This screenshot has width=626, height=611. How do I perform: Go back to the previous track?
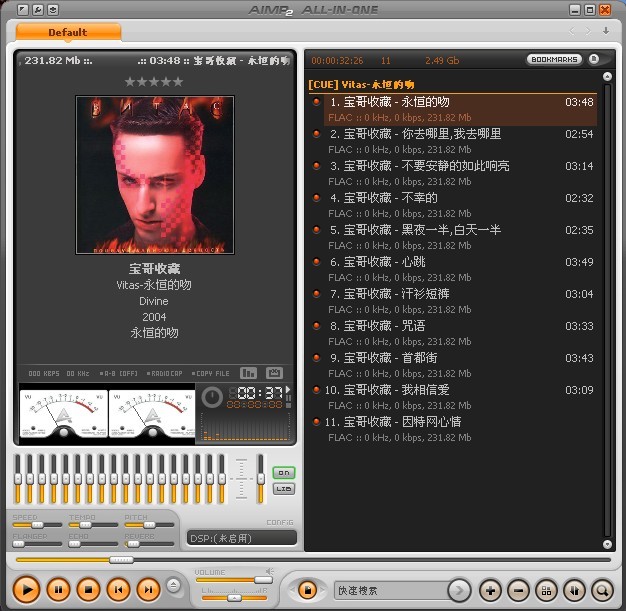(x=118, y=590)
